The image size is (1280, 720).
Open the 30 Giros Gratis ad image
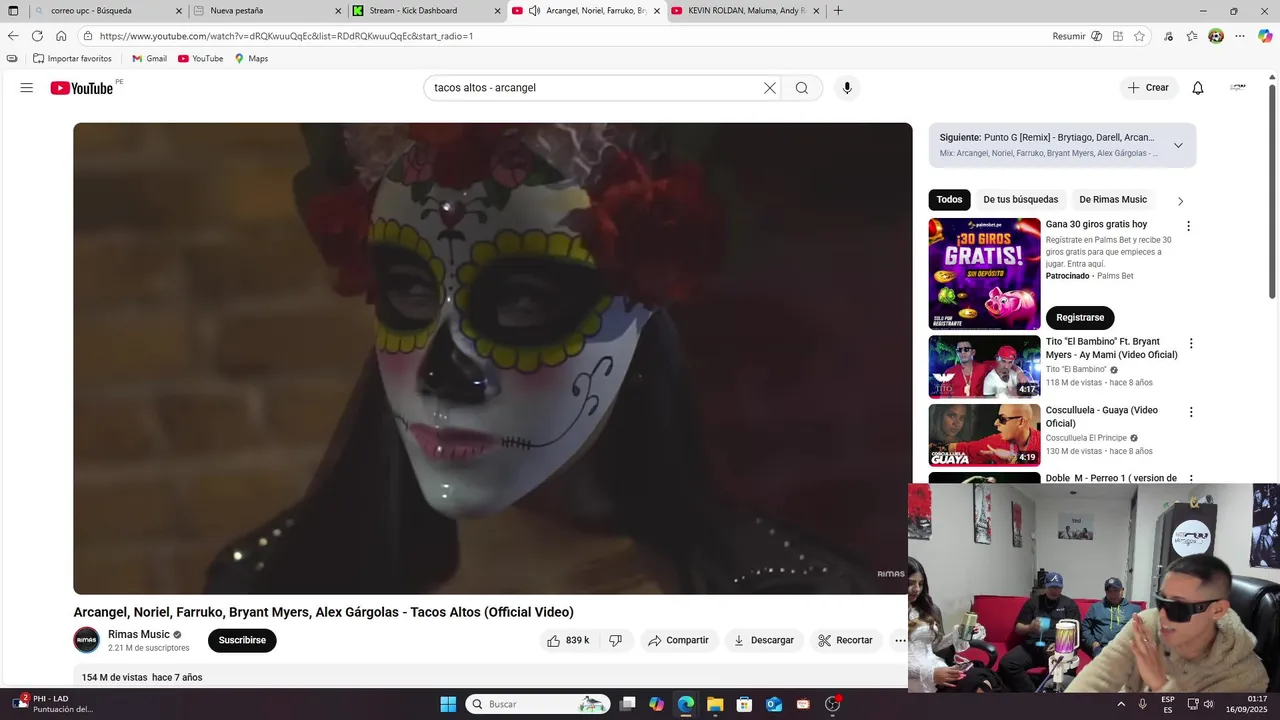point(984,274)
